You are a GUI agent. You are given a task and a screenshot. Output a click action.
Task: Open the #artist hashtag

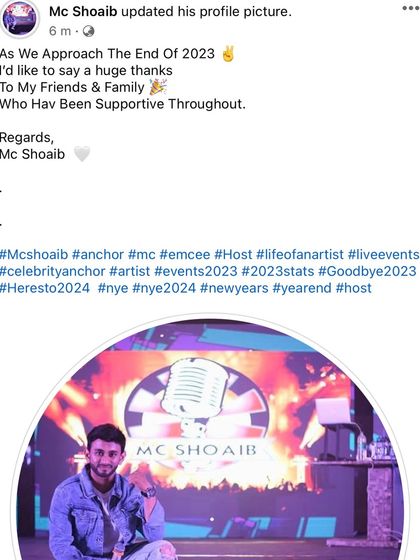tap(130, 271)
